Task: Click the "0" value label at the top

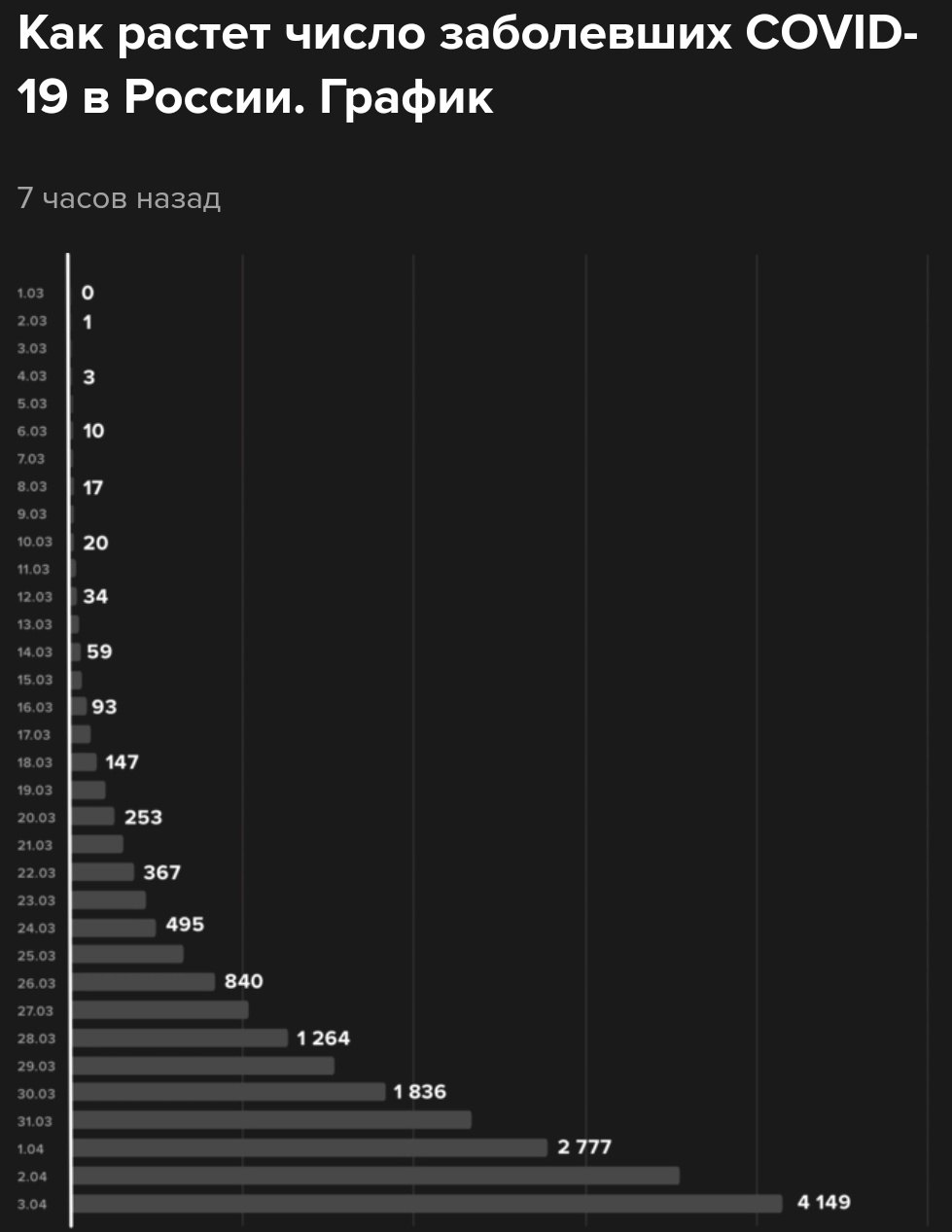Action: pyautogui.click(x=88, y=293)
